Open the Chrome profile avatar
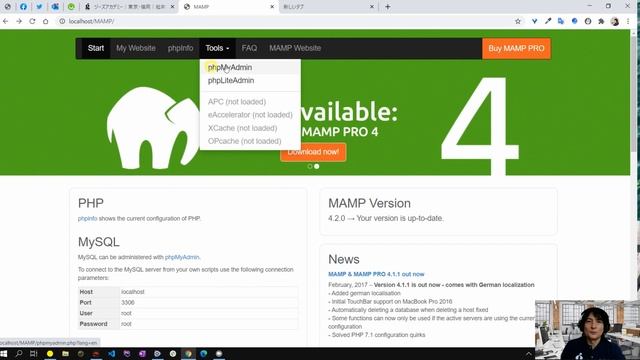 [615, 21]
